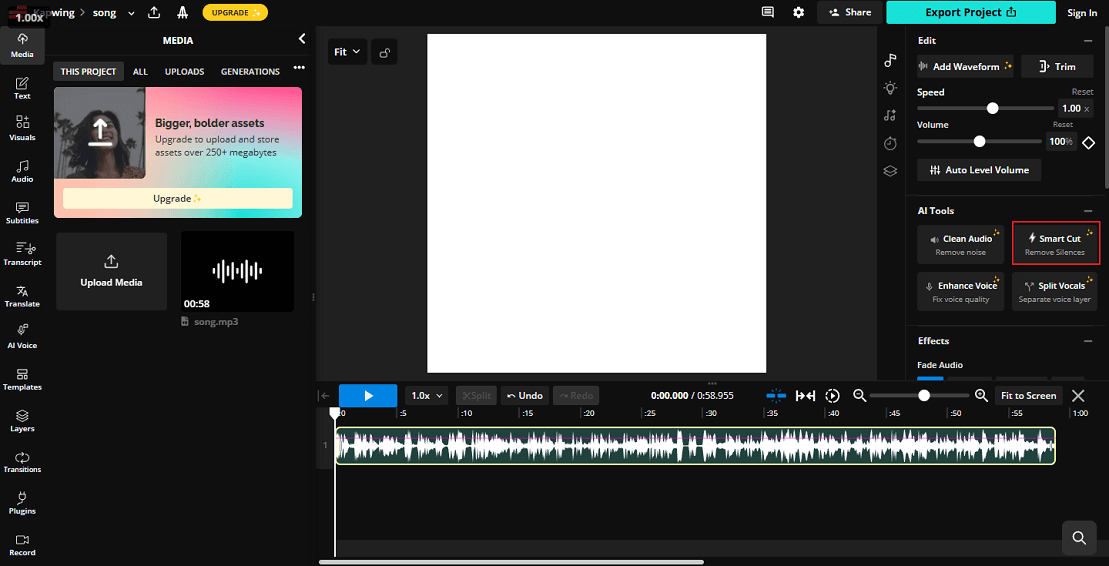
Task: Click Split Vocals AI tool
Action: pyautogui.click(x=1055, y=291)
